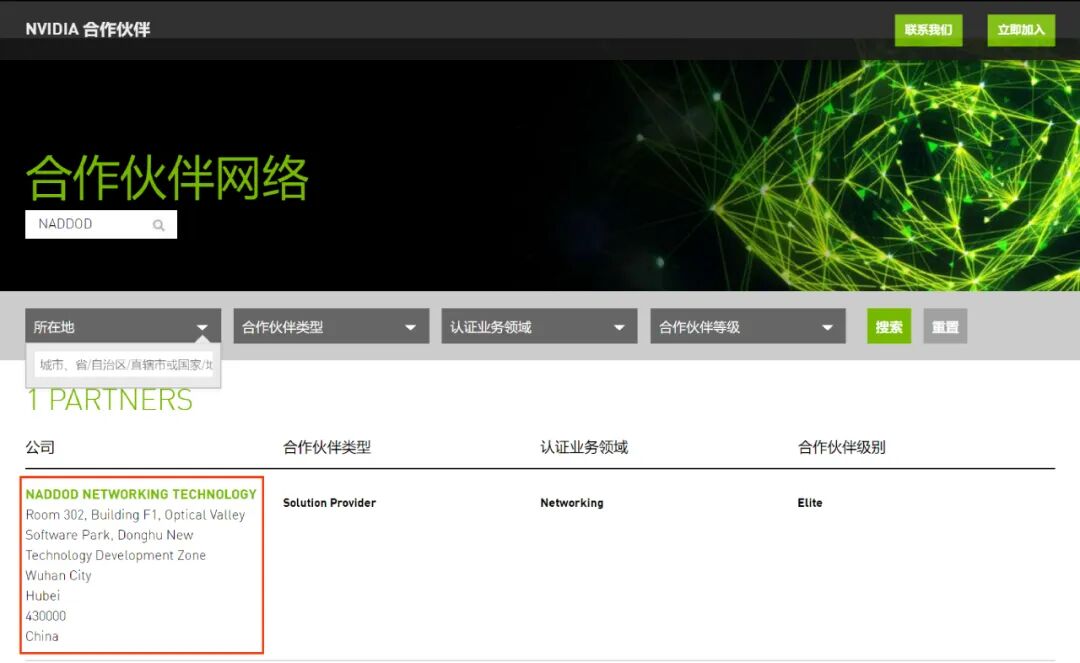Click the city/province location input field
Viewport: 1080px width, 663px height.
(124, 365)
